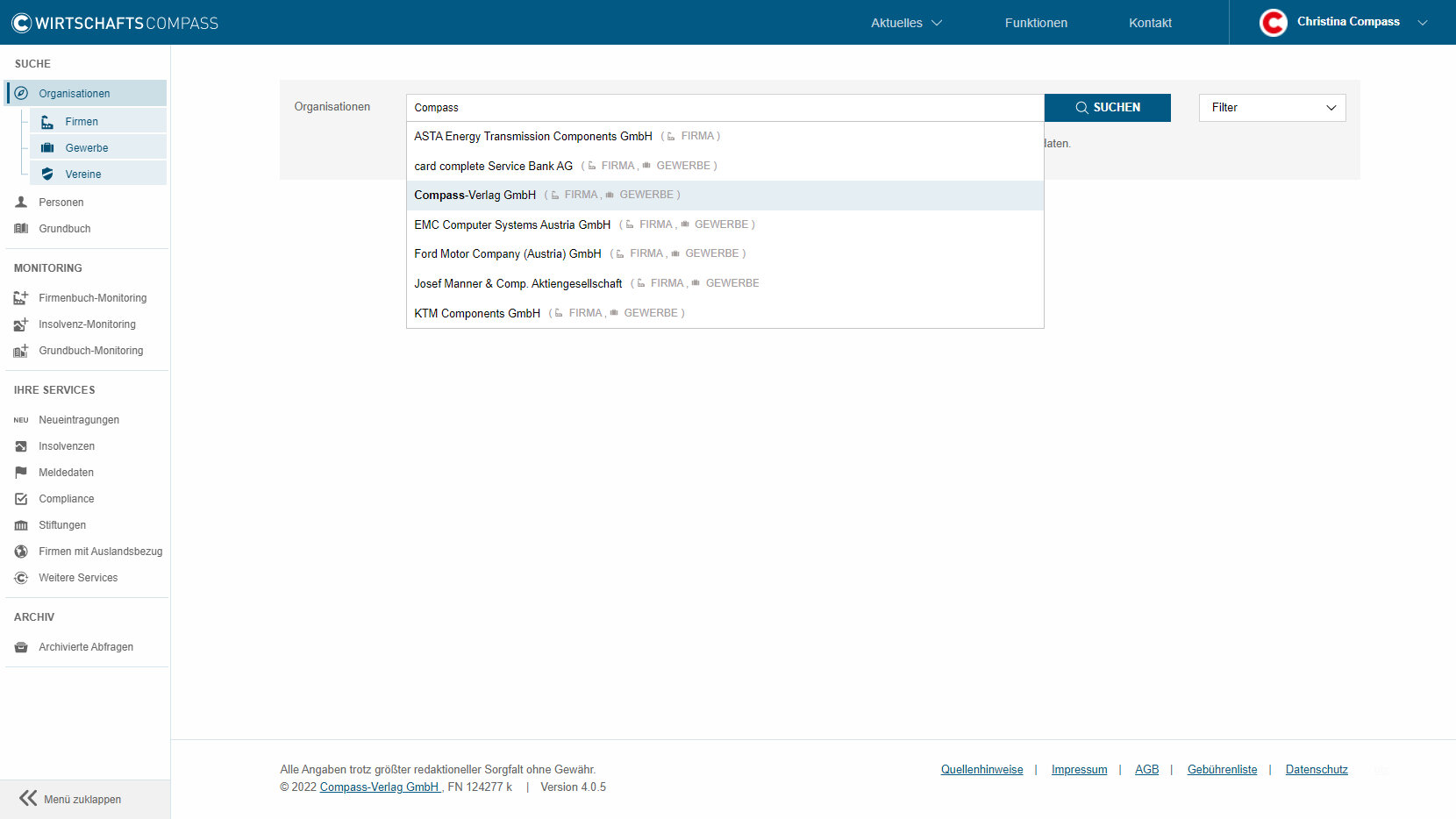Screen dimensions: 1456x819
Task: Open the Kontakt menu item
Action: [1150, 23]
